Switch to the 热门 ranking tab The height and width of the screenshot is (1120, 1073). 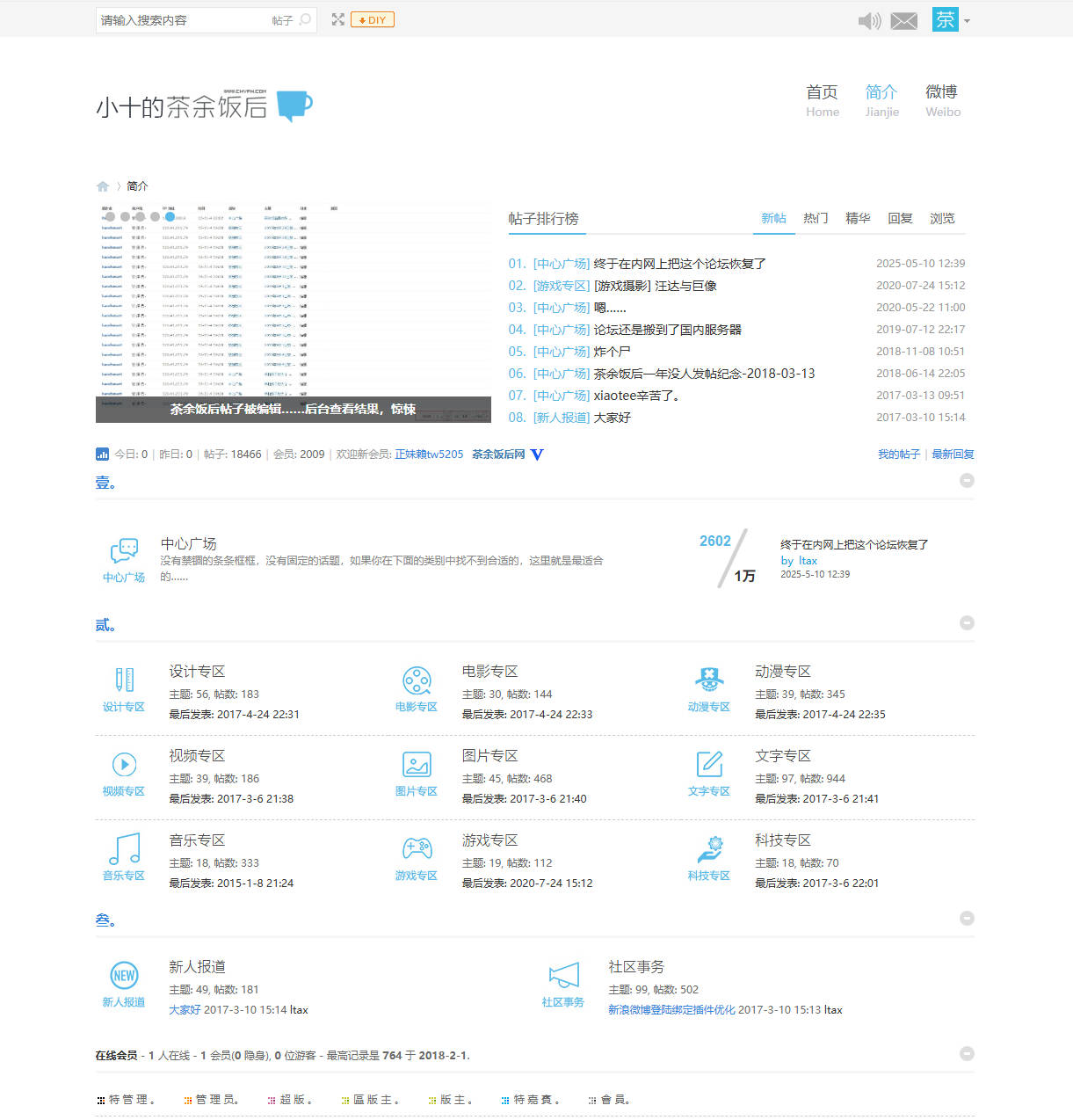[816, 218]
